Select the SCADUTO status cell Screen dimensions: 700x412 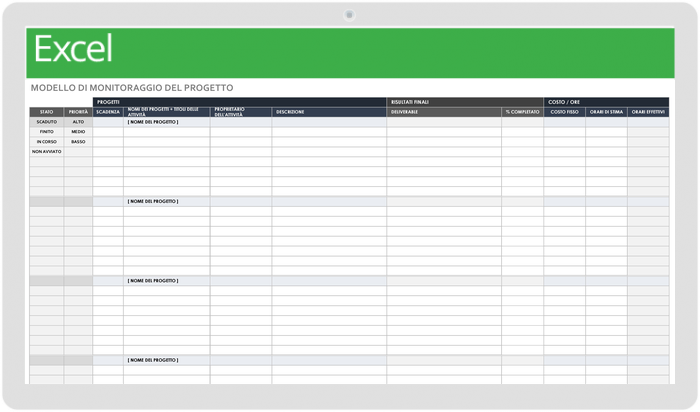pos(46,122)
